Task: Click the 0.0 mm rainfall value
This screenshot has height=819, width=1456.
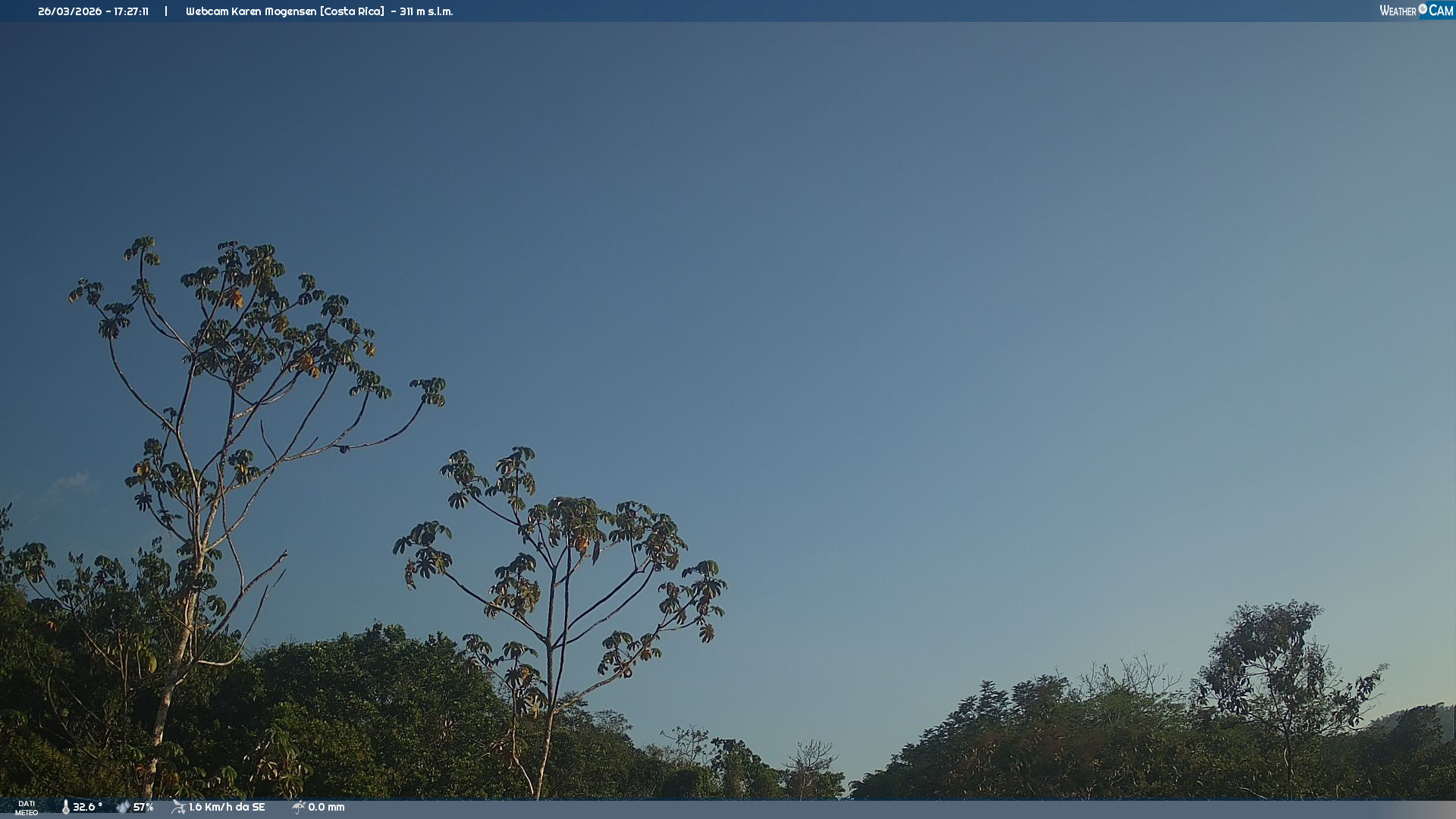Action: coord(326,807)
